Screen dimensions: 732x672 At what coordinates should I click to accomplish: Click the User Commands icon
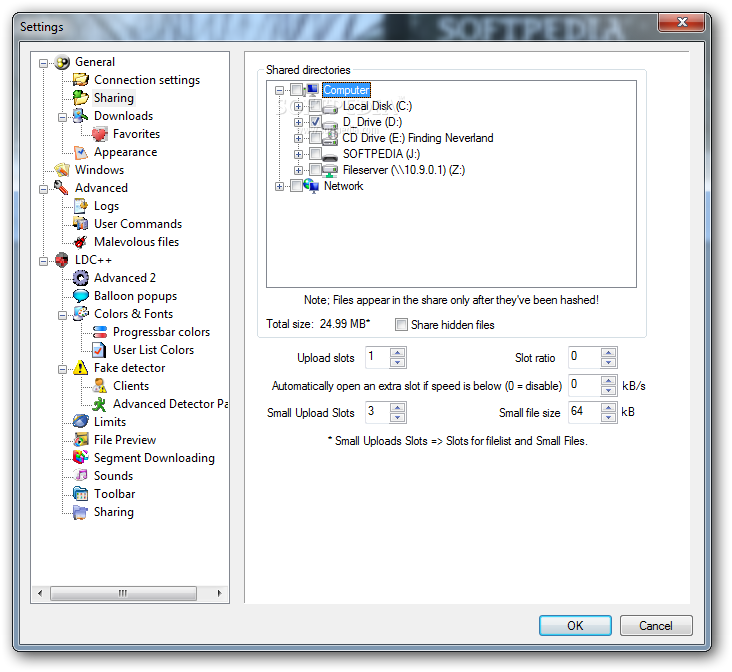click(81, 224)
